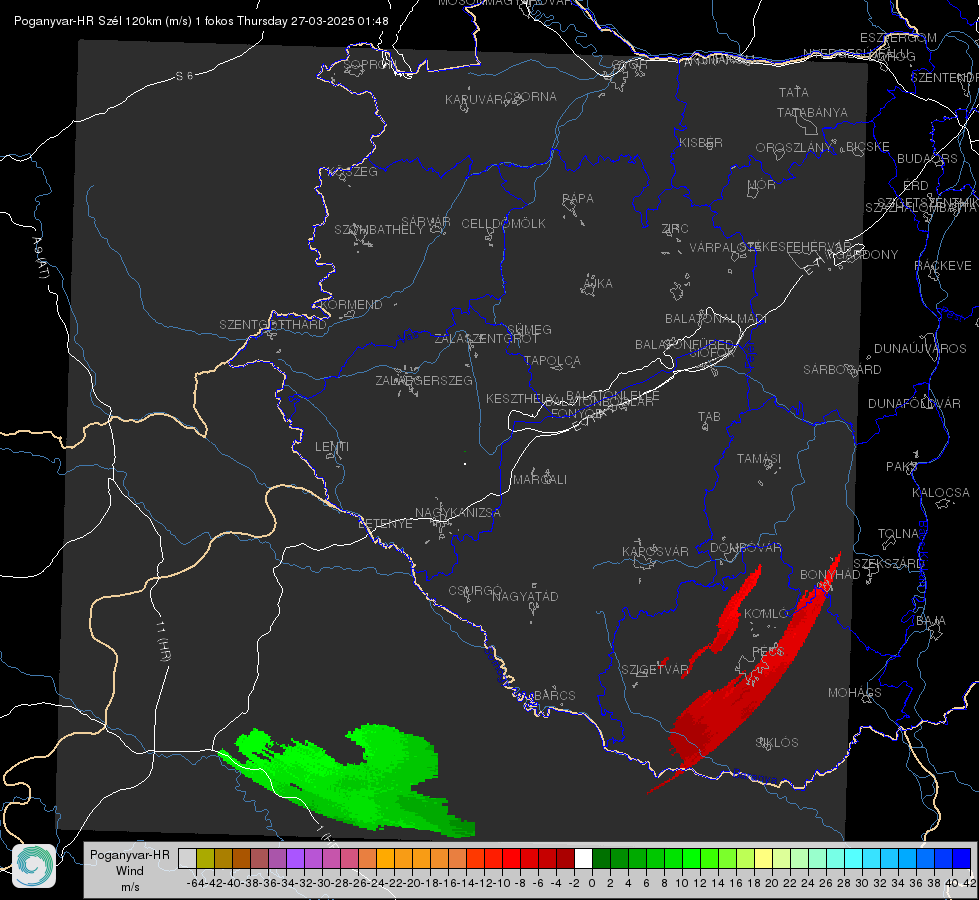
Task: Click the MARCALI city label
Action: tap(540, 480)
